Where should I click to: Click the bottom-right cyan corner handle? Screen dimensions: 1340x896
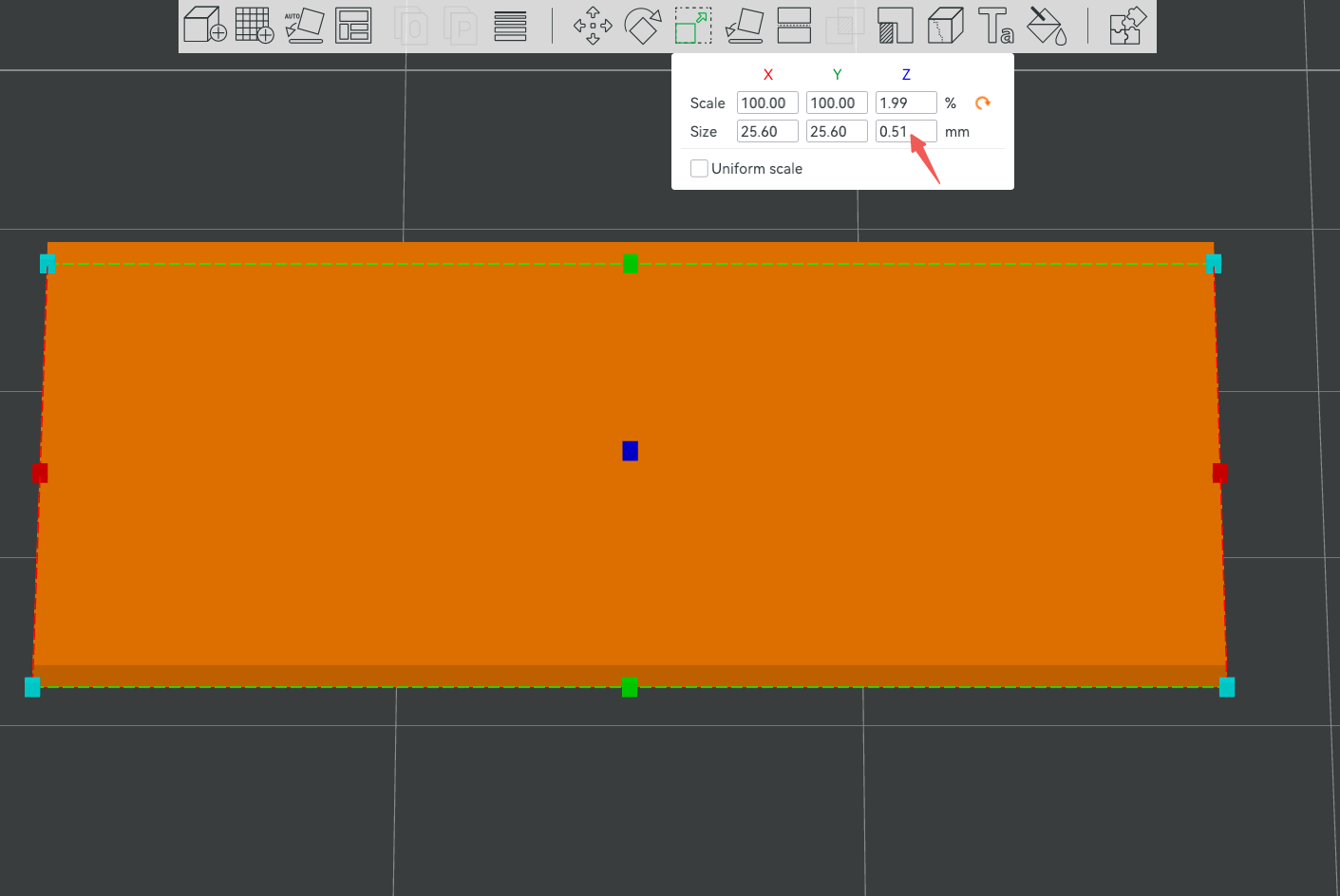[x=1227, y=687]
